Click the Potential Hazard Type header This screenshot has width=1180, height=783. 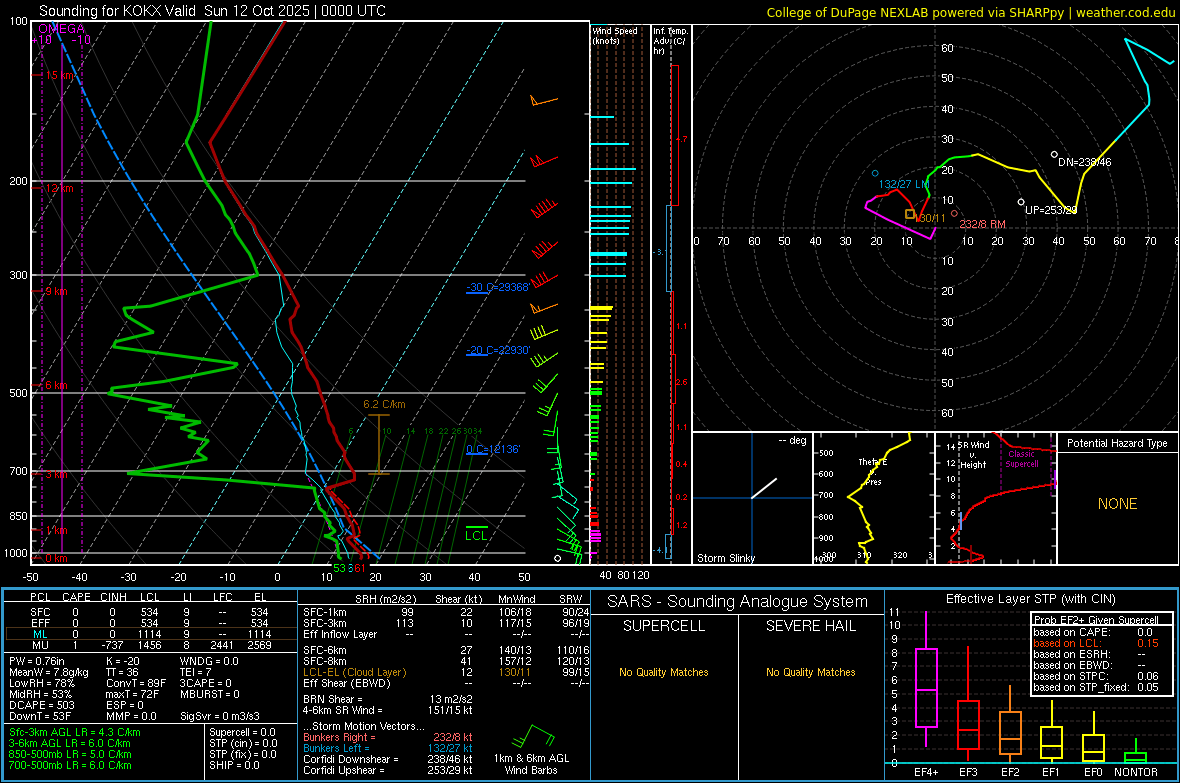coord(1117,443)
